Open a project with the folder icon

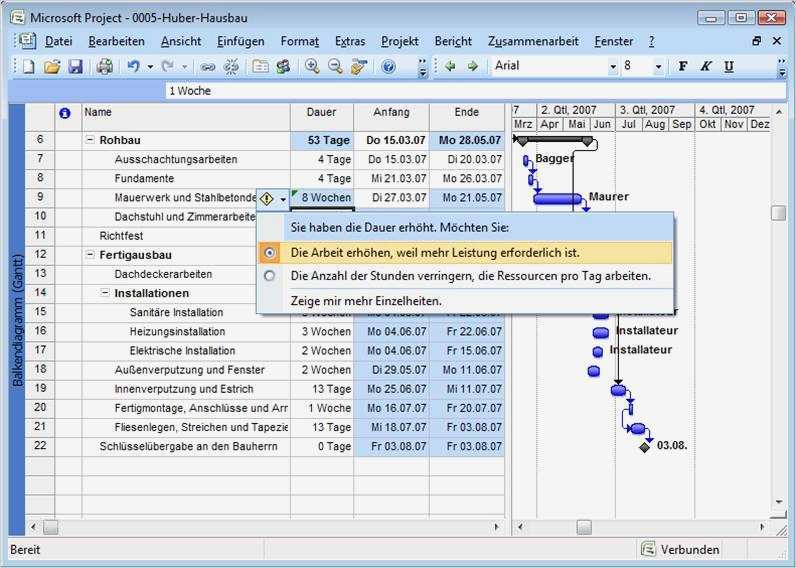pyautogui.click(x=51, y=66)
